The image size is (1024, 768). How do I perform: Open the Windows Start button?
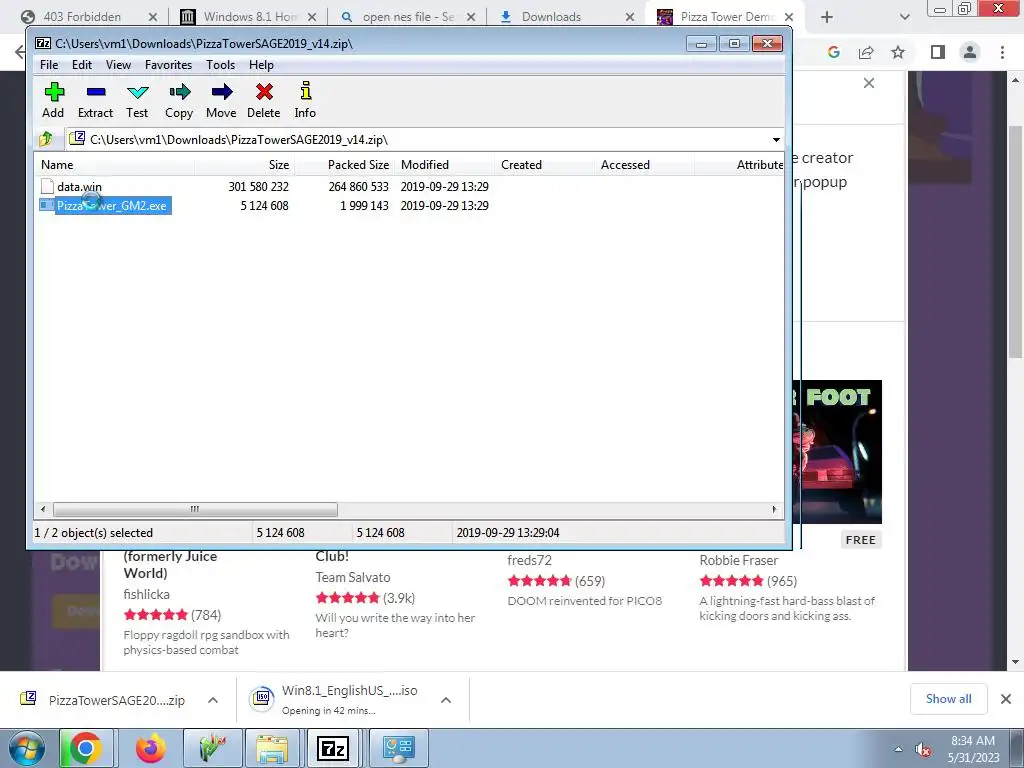[x=27, y=749]
